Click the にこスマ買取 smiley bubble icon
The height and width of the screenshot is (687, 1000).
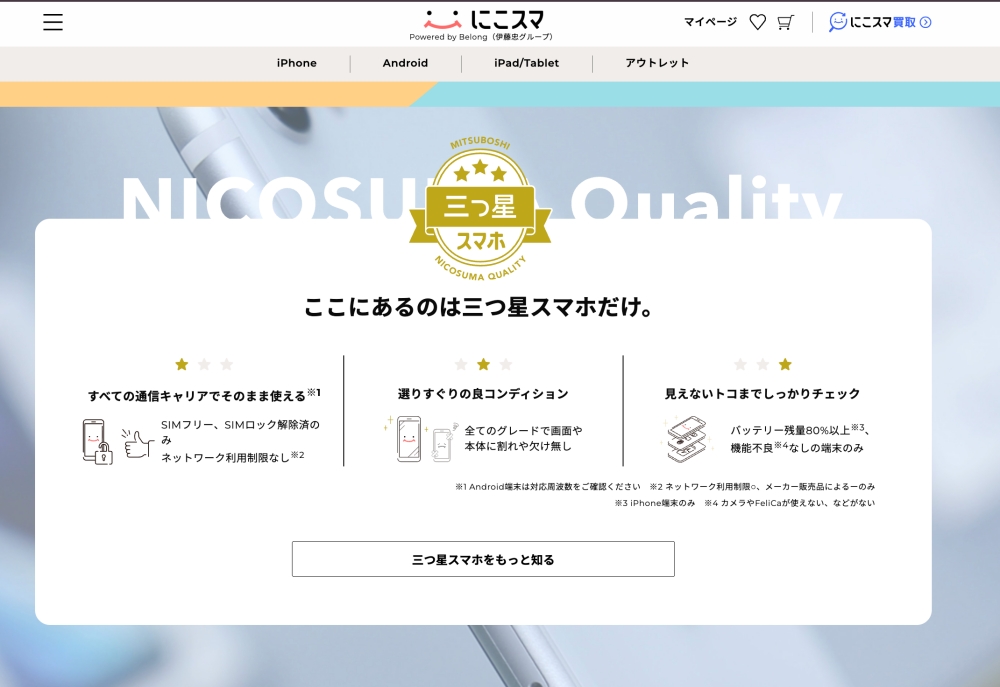coord(837,22)
